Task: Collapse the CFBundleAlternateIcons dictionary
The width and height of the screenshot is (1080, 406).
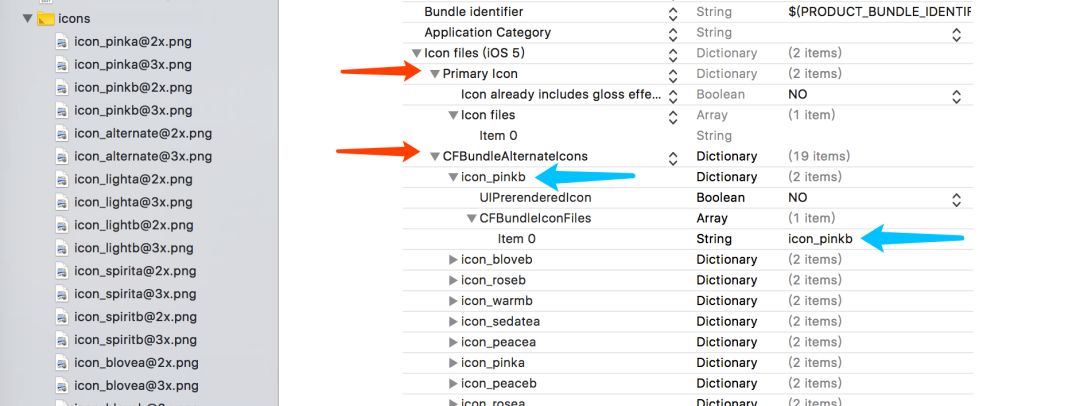Action: click(435, 156)
